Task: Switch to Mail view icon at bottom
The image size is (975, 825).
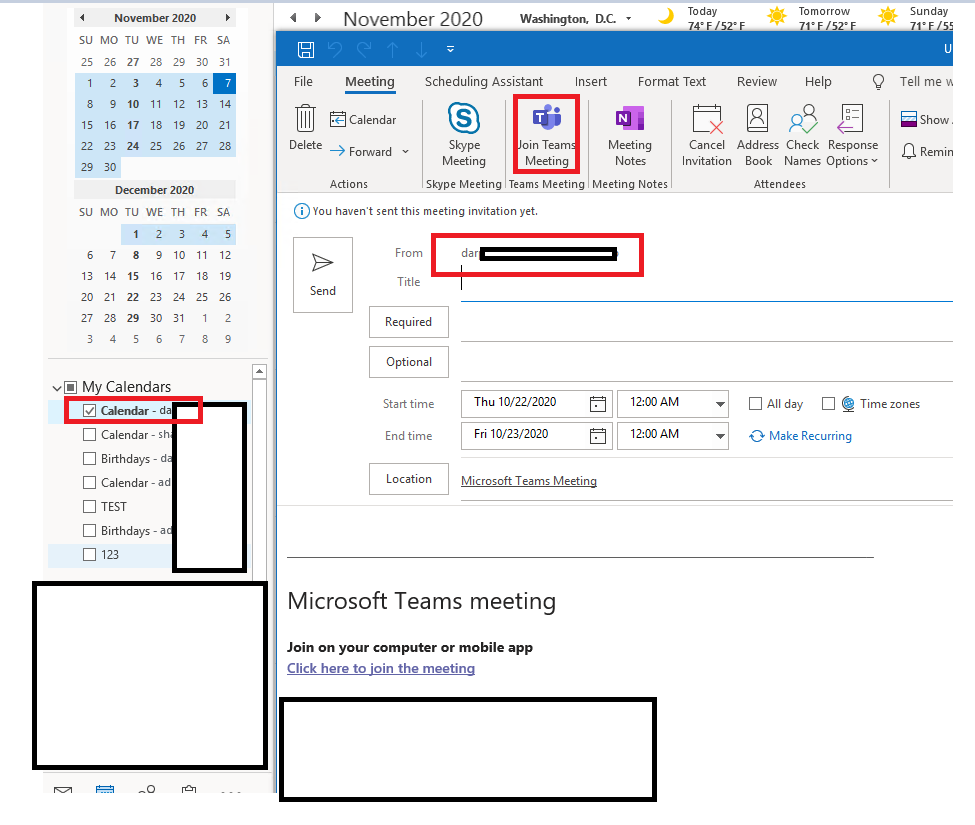Action: [x=63, y=790]
